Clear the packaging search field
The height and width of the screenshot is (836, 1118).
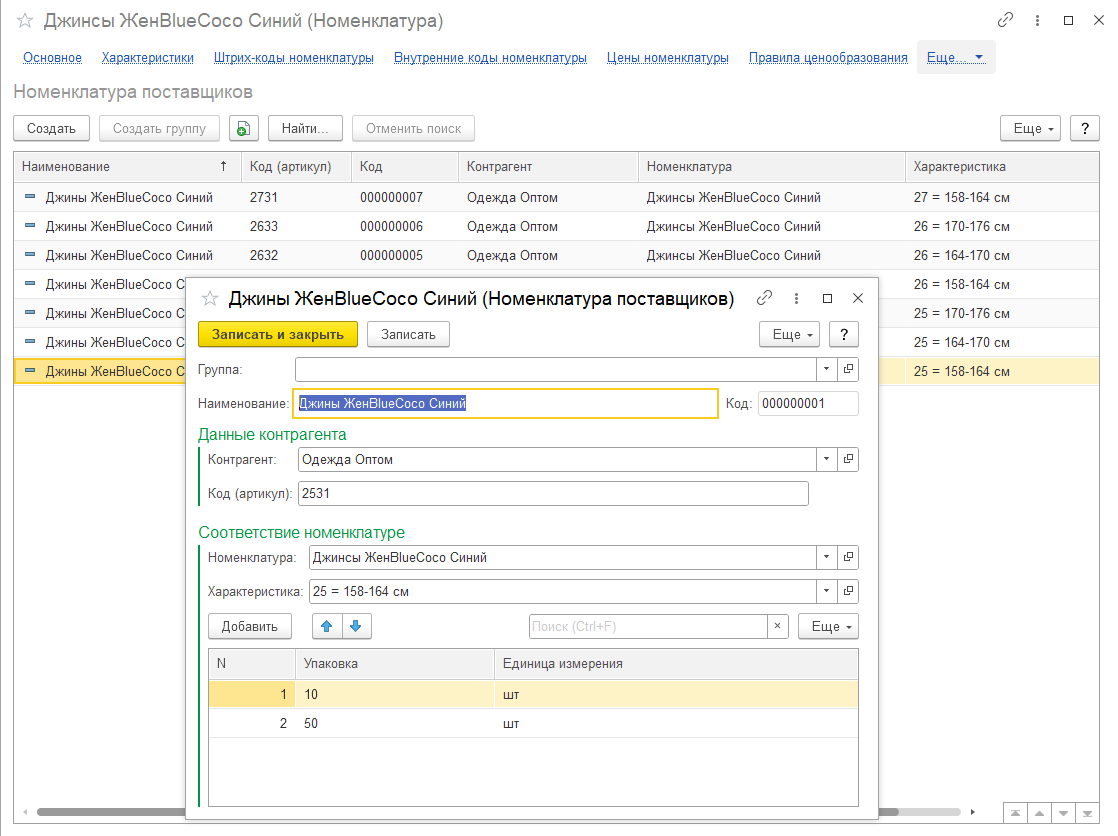(778, 626)
